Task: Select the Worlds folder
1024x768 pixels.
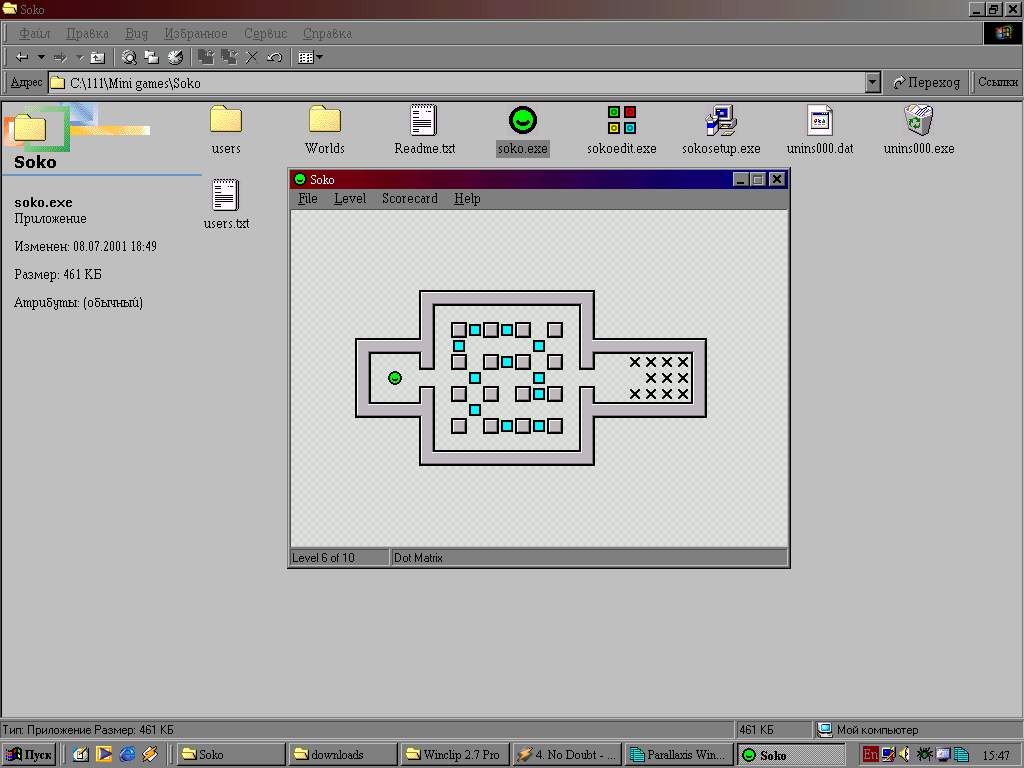Action: [x=325, y=121]
